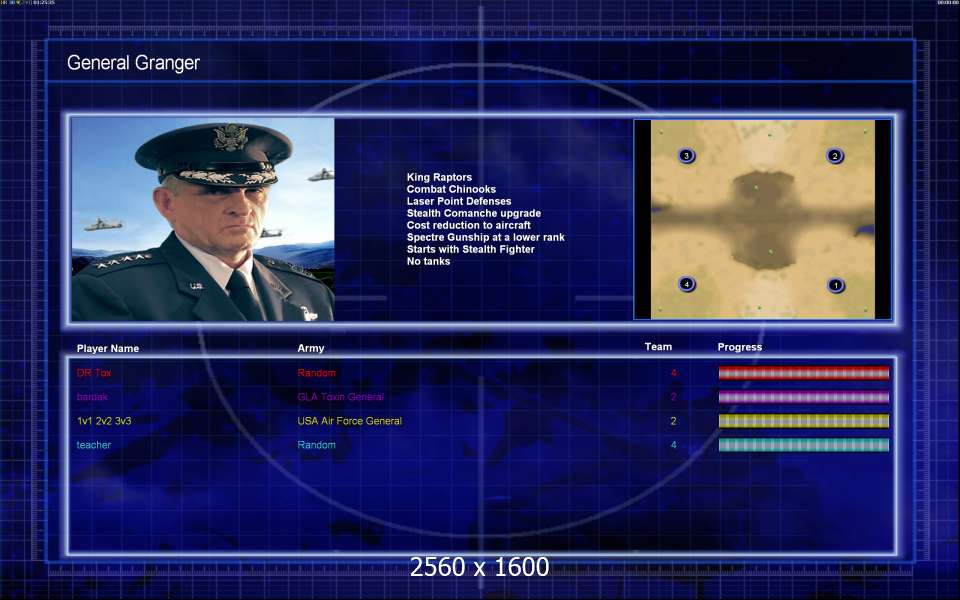Click the "Progress" column header
The width and height of the screenshot is (960, 600).
click(x=740, y=347)
